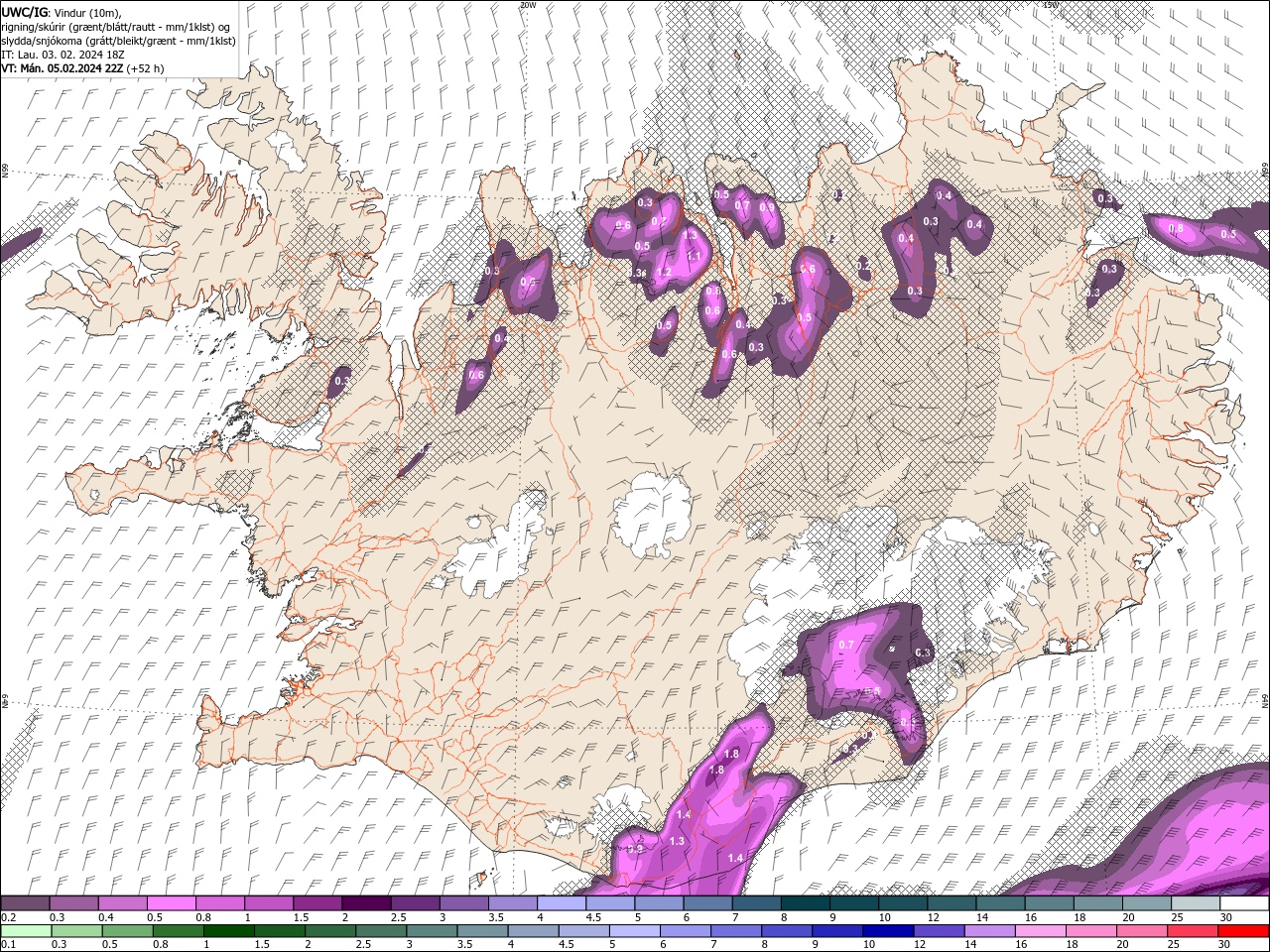Click the 'slydda/snjókoma' legend description line

pos(118,41)
